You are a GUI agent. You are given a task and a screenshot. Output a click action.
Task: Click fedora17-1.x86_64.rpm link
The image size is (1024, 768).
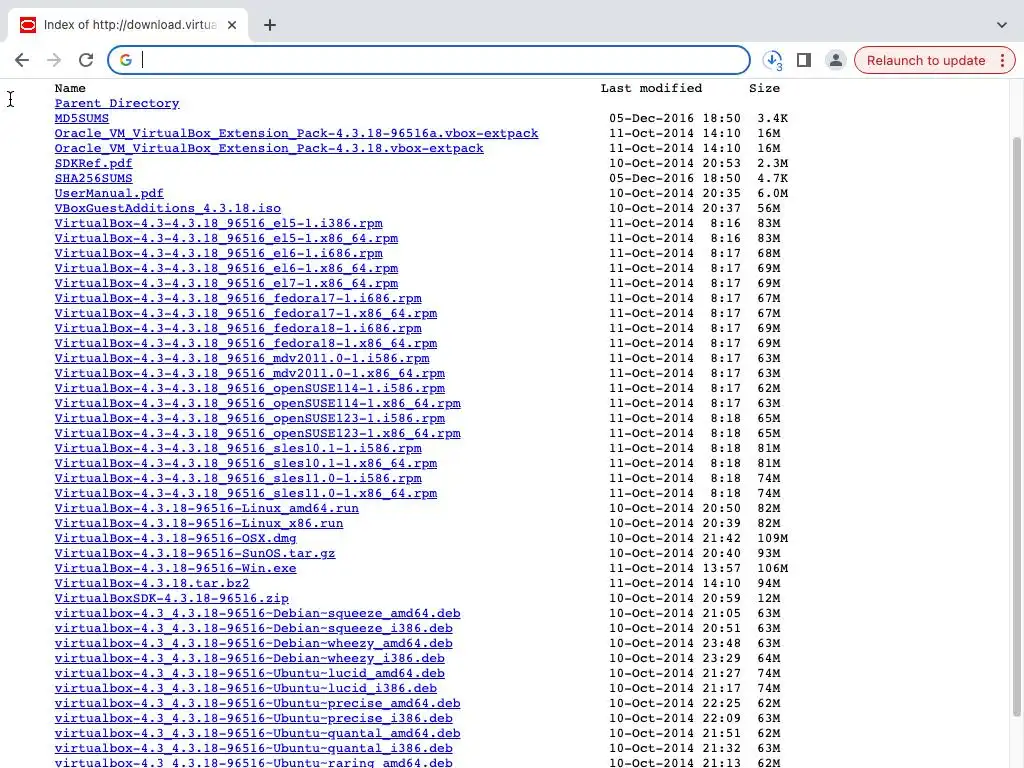click(246, 313)
